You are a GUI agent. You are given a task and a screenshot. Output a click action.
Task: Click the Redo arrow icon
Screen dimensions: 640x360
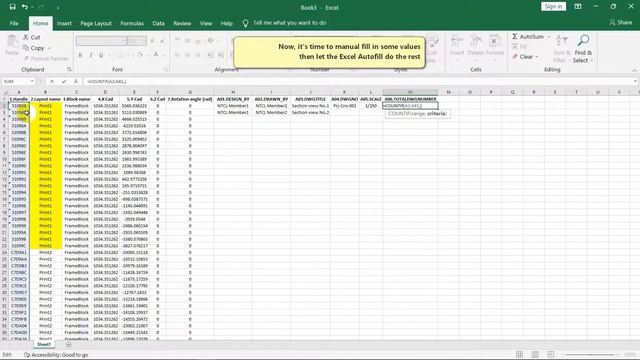pos(41,7)
